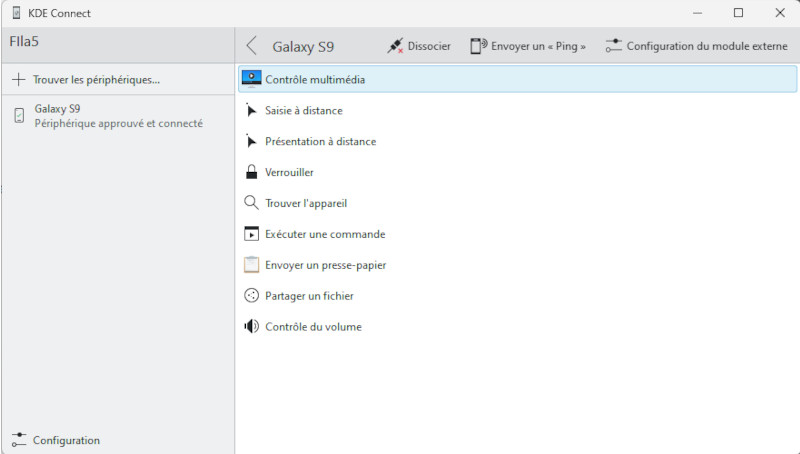Select the Verrouiller entry

(517, 172)
